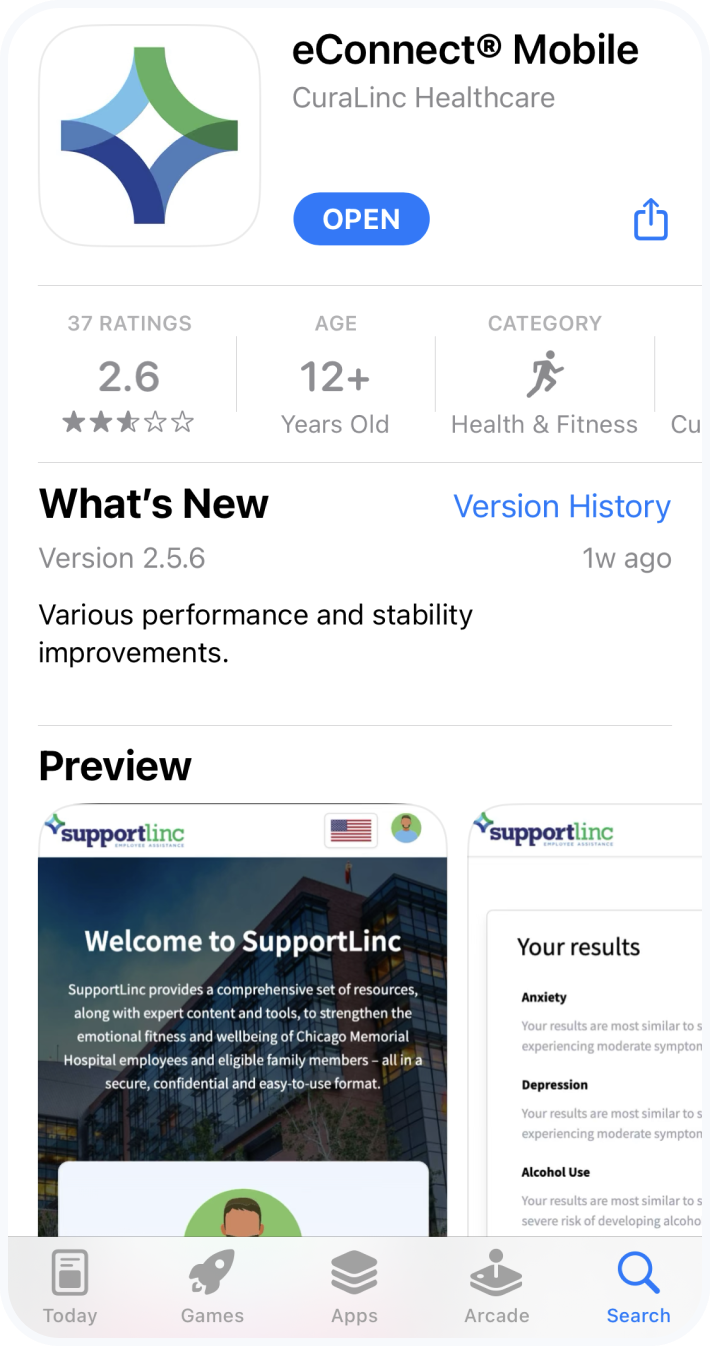Tap the eConnect Mobile app icon
Screen dimensions: 710x1346
tap(149, 135)
